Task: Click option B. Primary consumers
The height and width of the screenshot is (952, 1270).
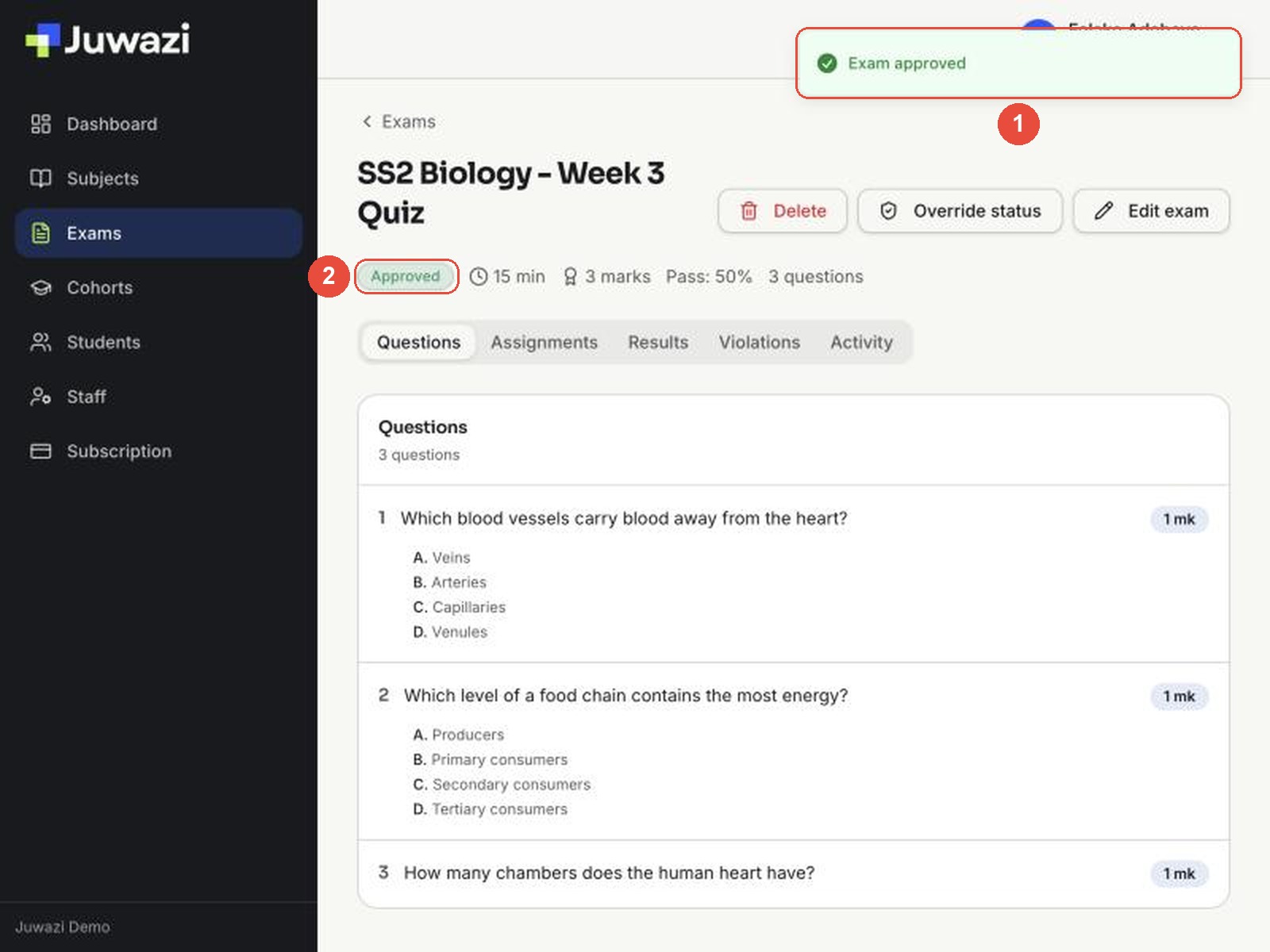Action: click(490, 760)
